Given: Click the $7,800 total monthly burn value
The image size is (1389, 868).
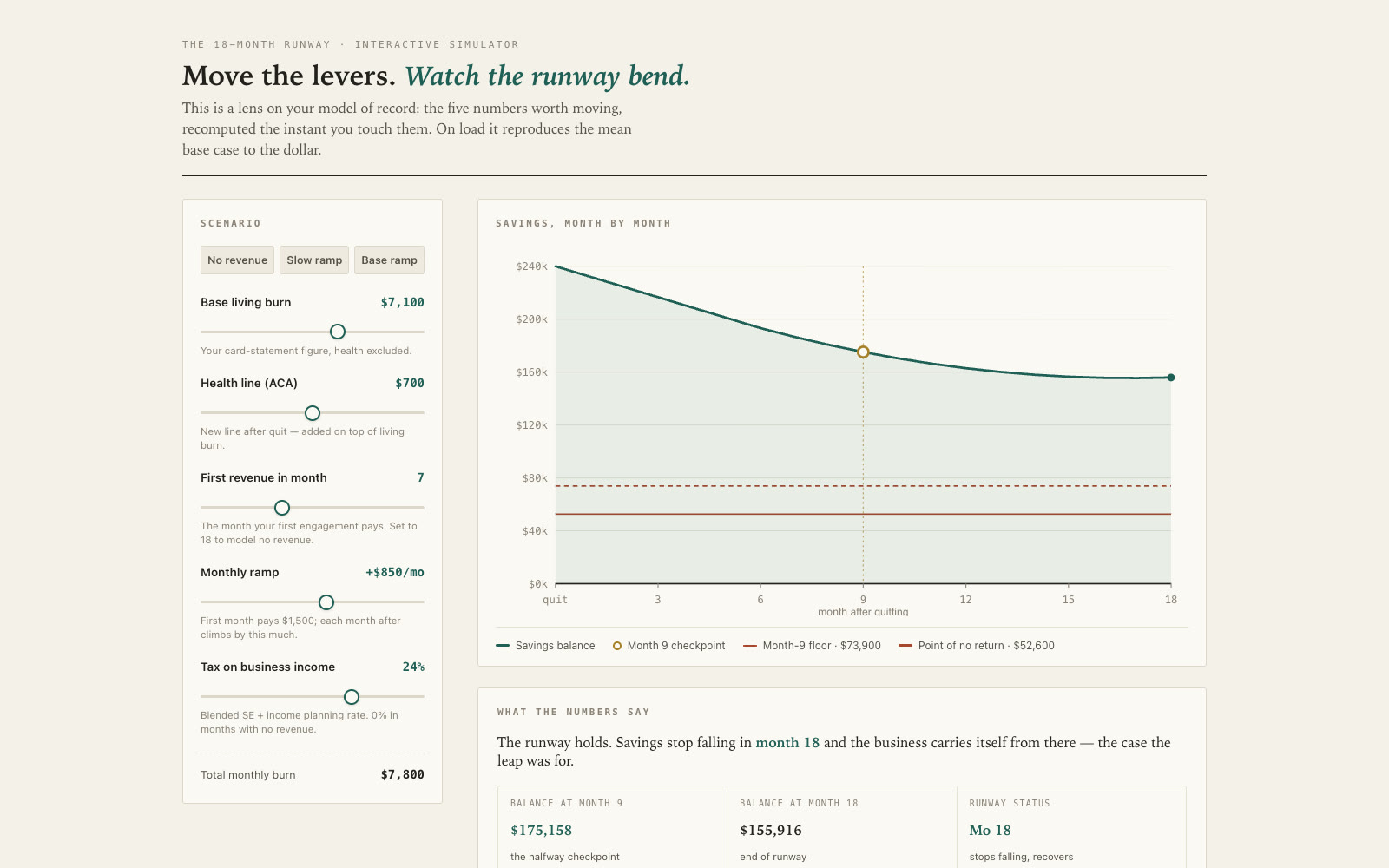Looking at the screenshot, I should pos(403,775).
